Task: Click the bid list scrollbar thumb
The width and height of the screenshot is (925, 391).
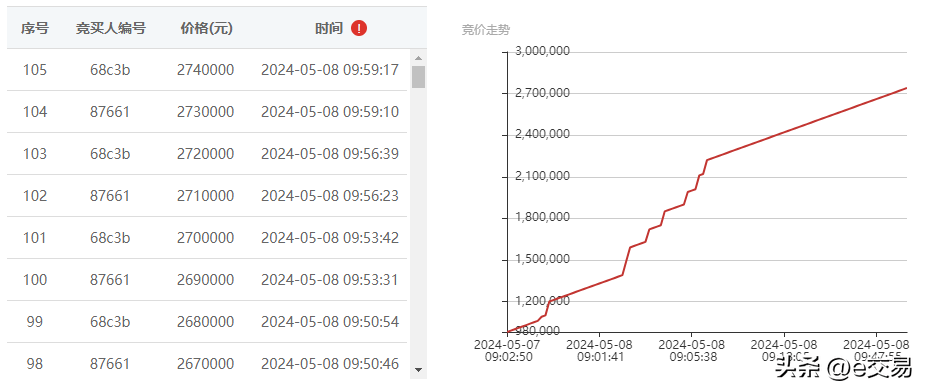Action: point(418,77)
